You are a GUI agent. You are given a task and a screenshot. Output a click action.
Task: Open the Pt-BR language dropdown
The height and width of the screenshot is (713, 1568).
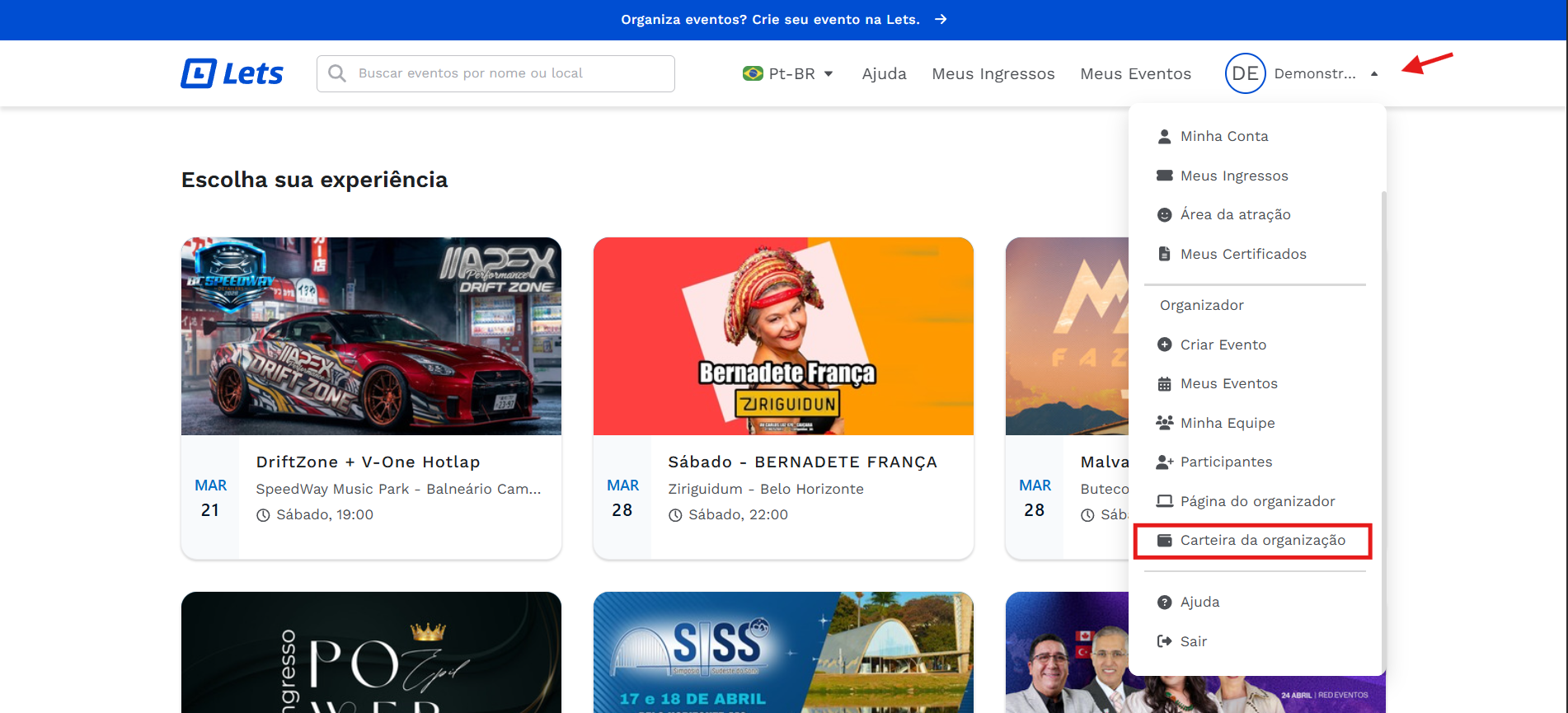(x=788, y=73)
